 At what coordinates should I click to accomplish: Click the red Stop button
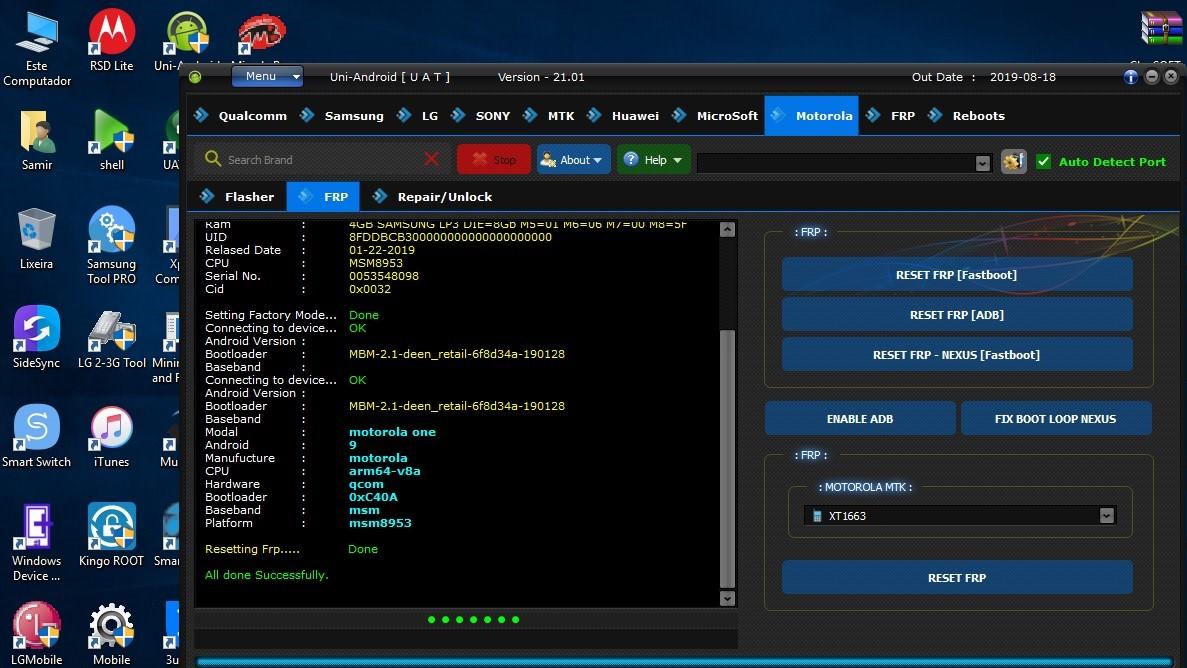[x=494, y=160]
